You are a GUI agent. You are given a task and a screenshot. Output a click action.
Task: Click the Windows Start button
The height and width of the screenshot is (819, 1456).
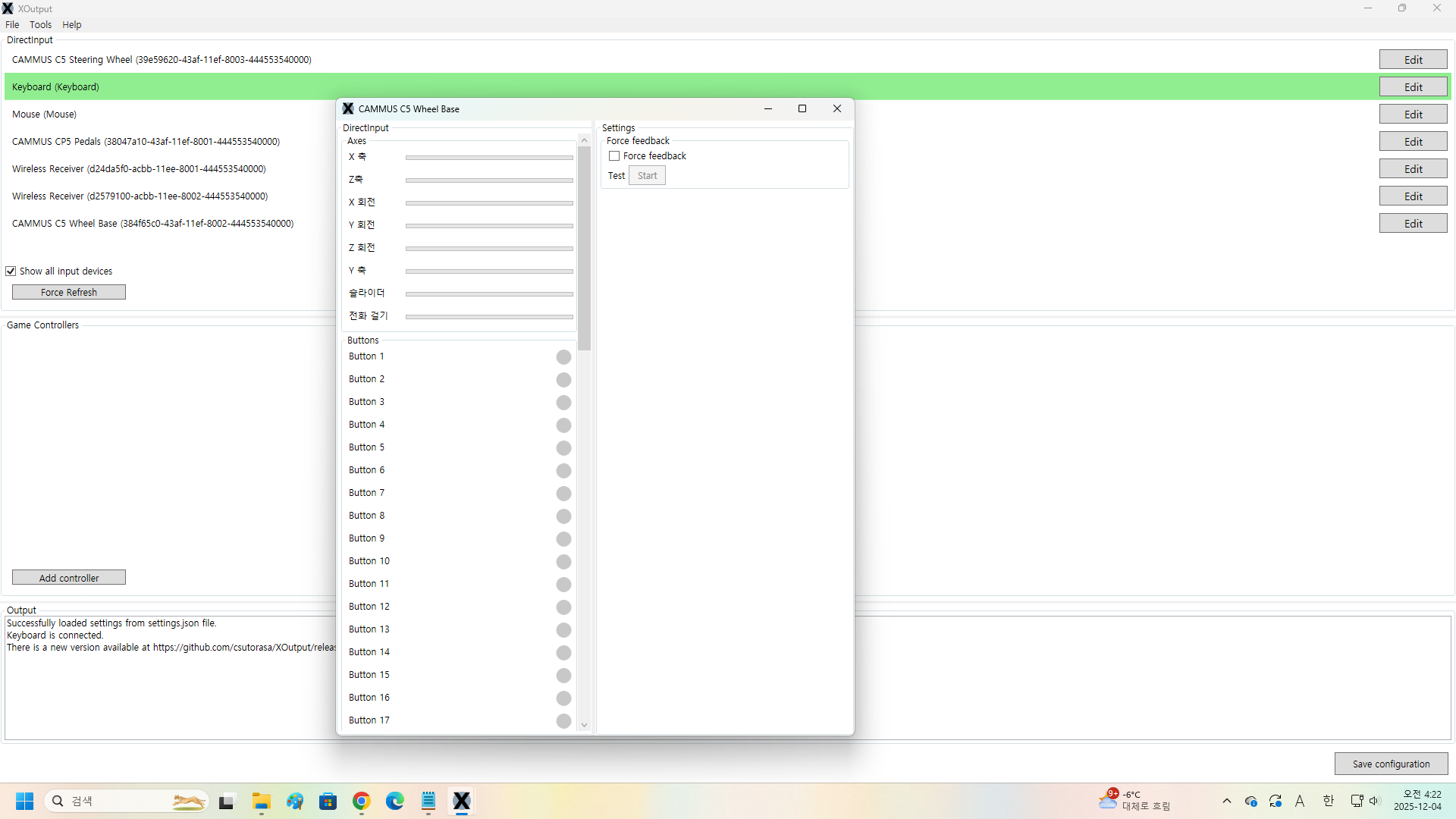point(25,801)
